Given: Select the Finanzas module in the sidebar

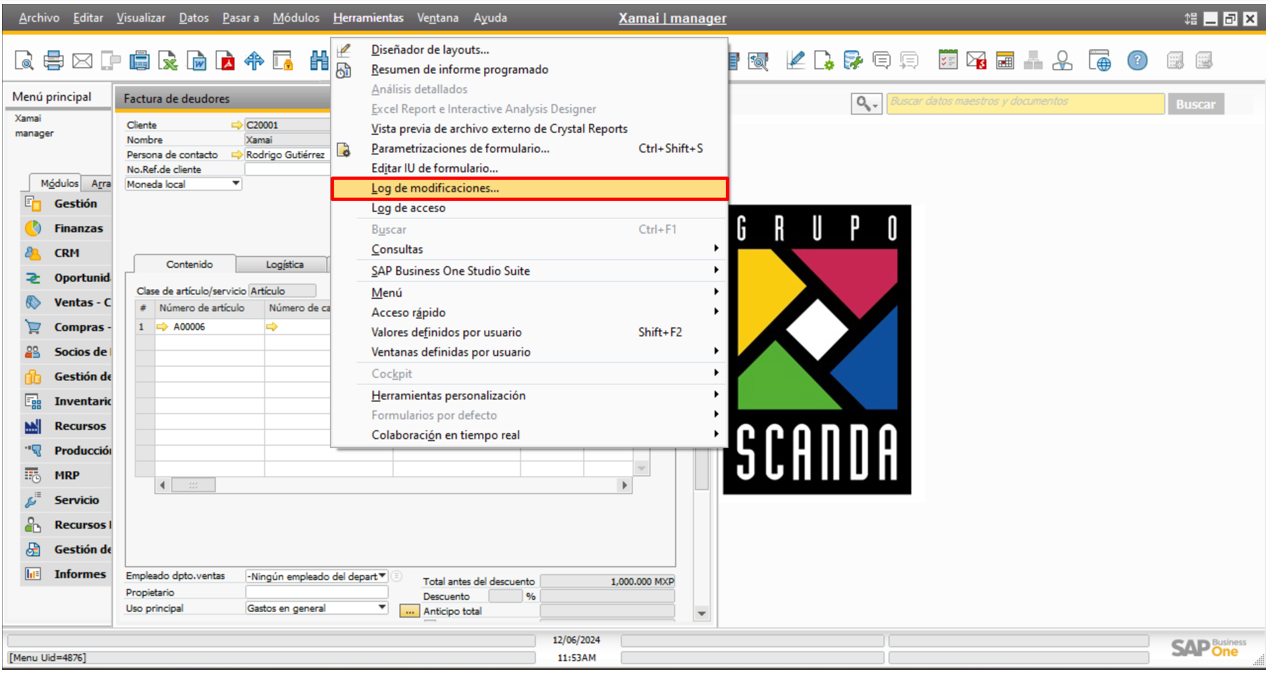Looking at the screenshot, I should 67,228.
